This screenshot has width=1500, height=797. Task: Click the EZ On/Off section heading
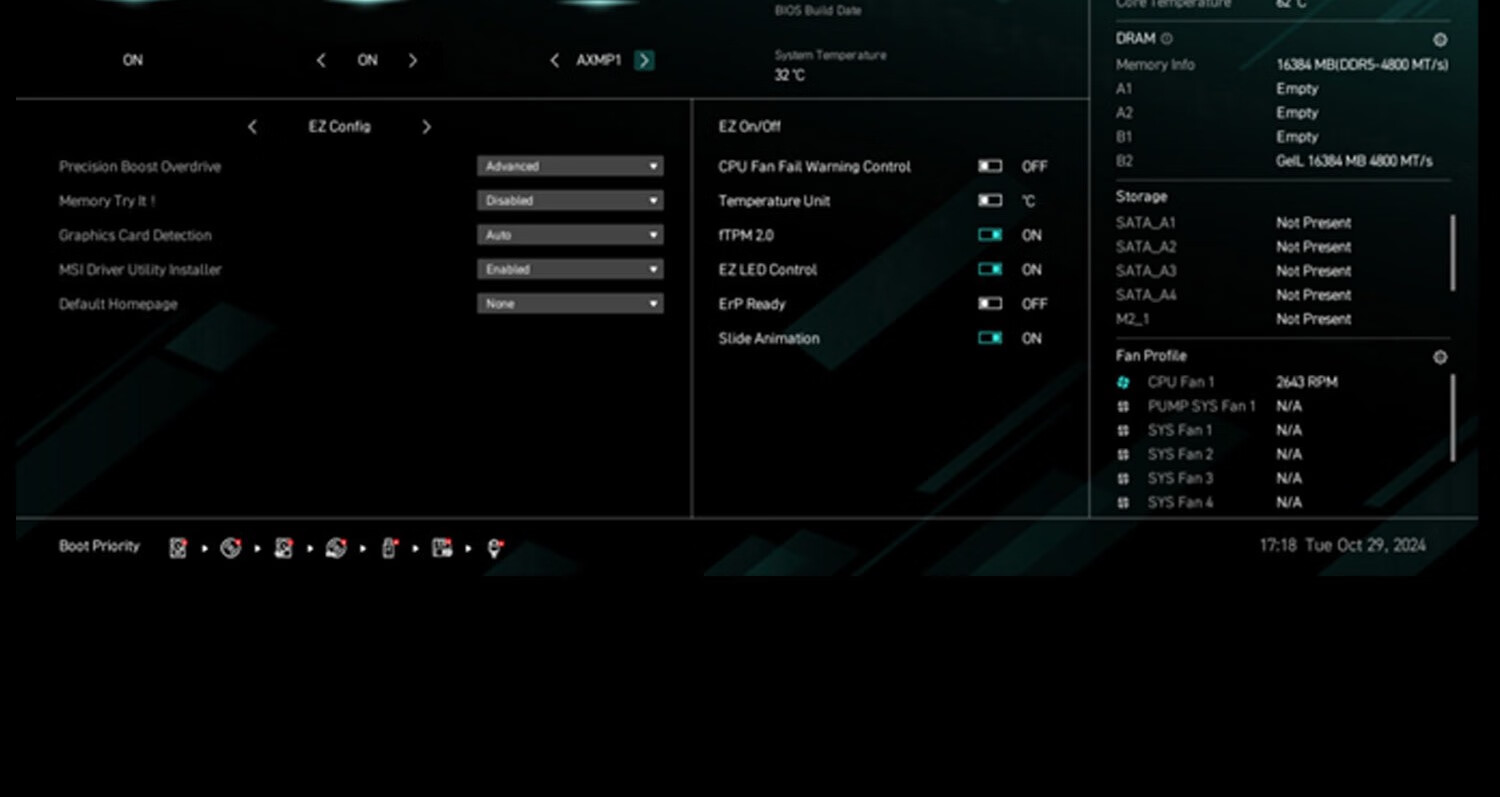tap(749, 127)
